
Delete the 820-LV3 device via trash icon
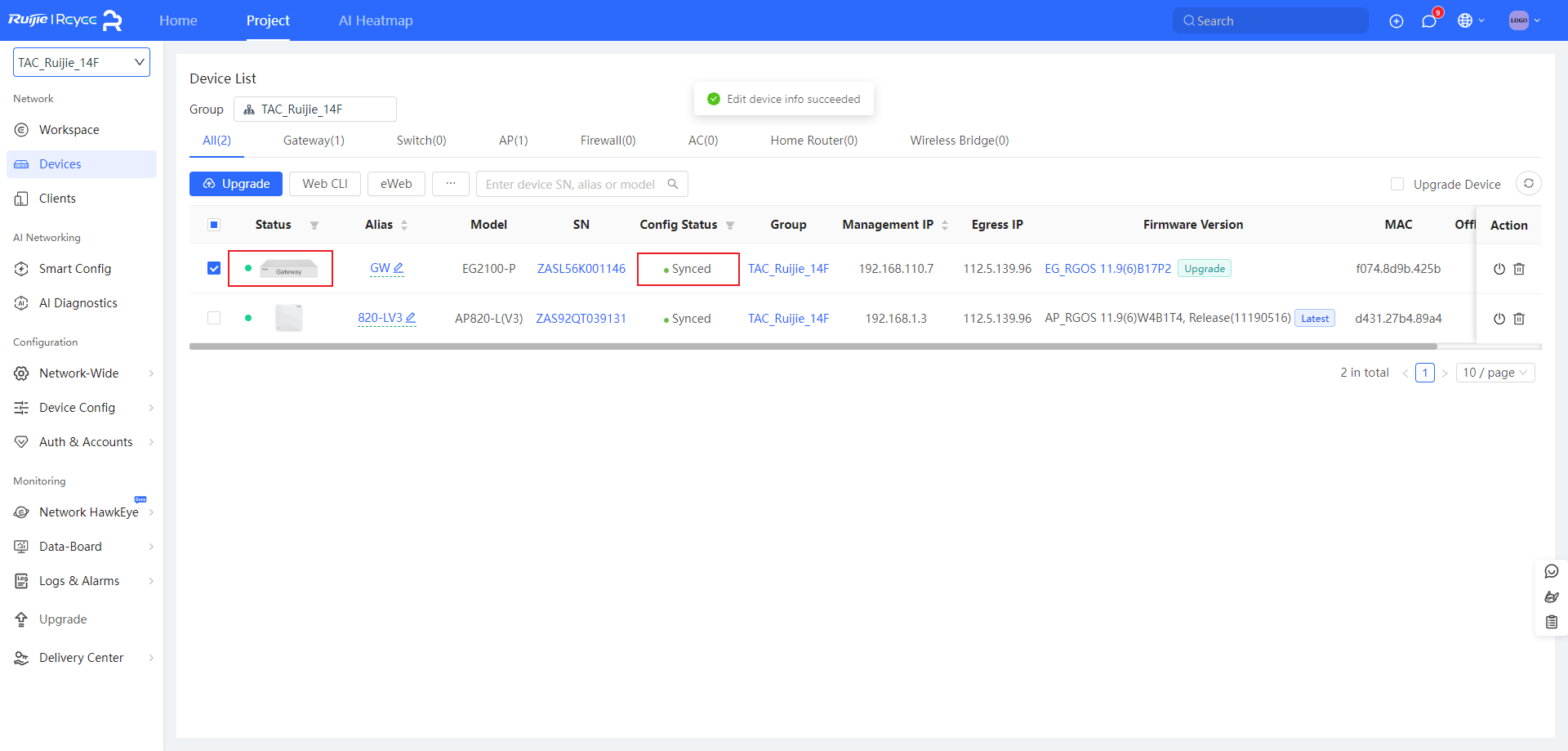(x=1519, y=319)
